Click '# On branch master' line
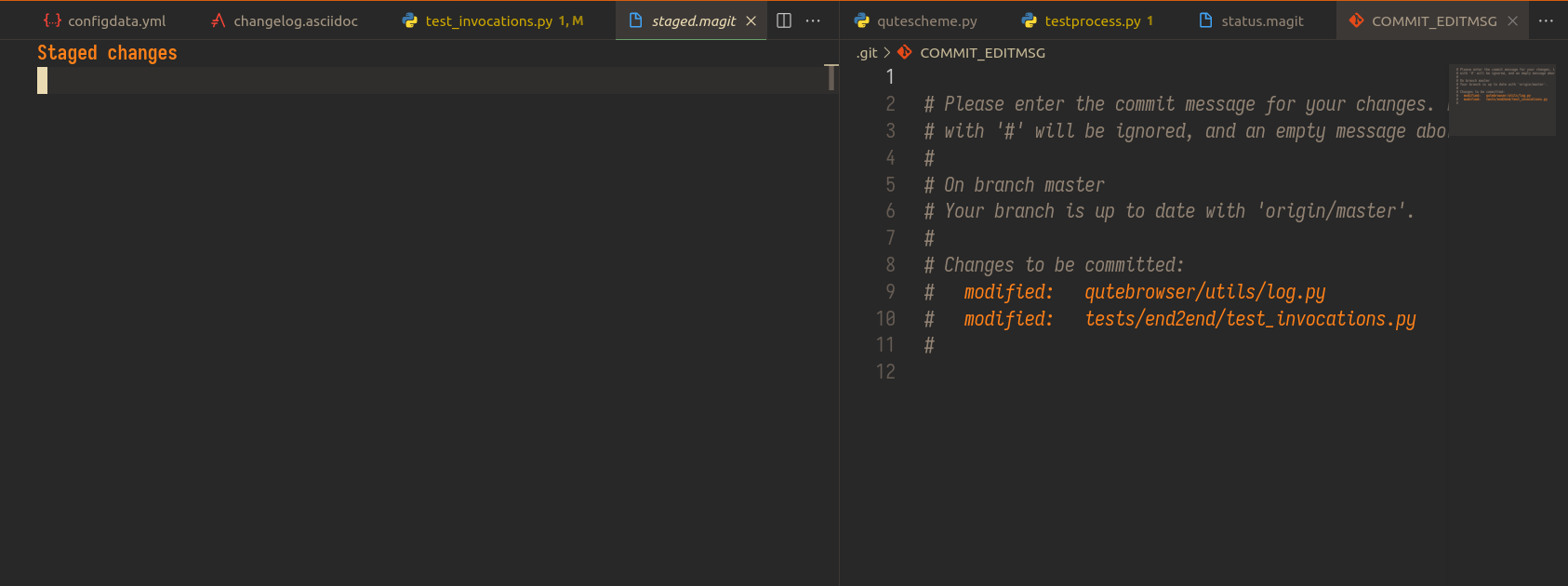 click(1015, 185)
